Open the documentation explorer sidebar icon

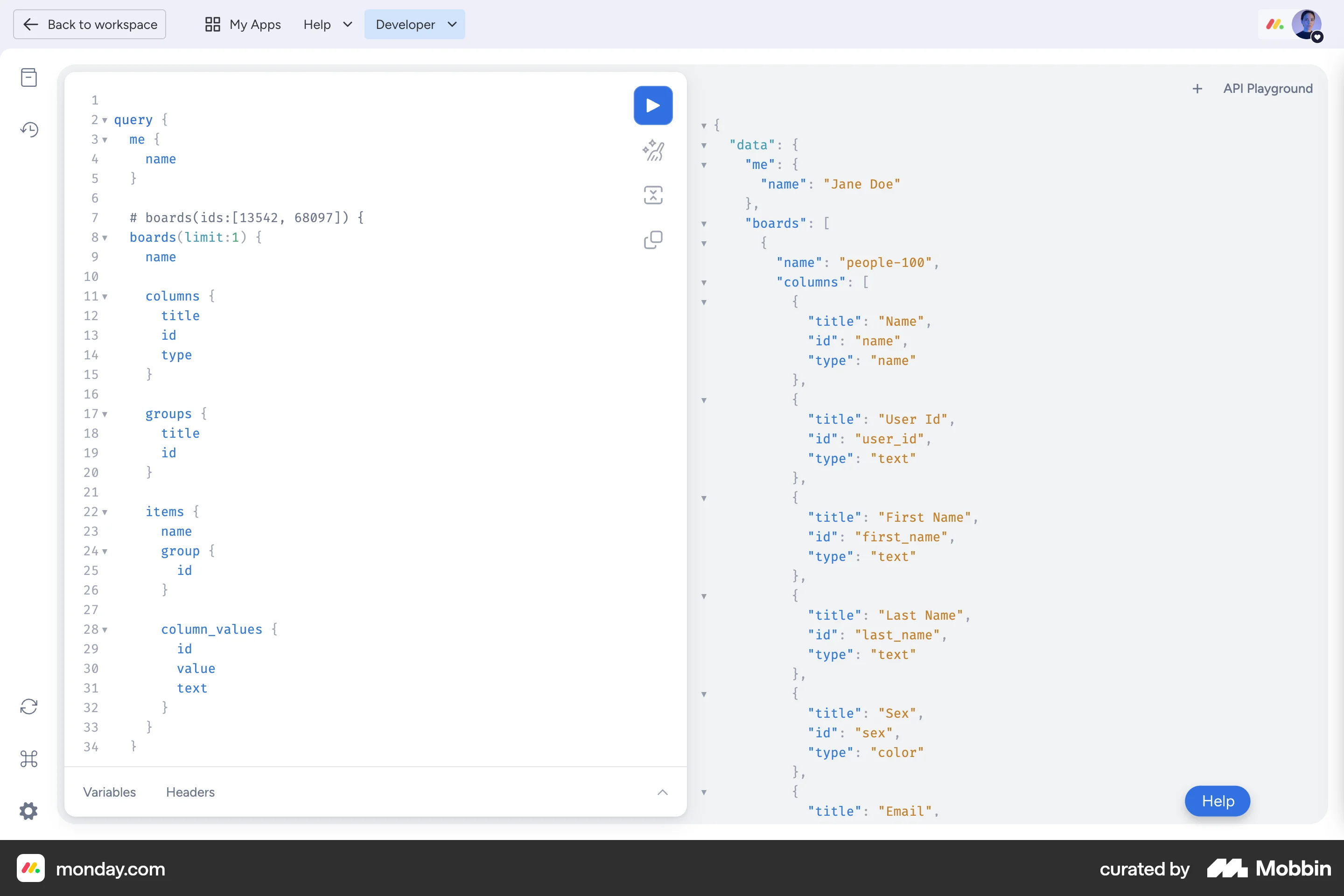(x=28, y=77)
